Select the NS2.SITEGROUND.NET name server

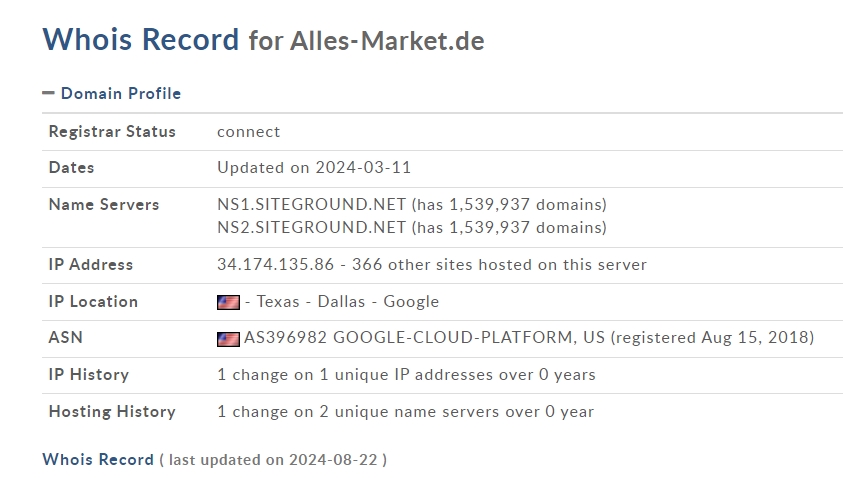pyautogui.click(x=311, y=227)
